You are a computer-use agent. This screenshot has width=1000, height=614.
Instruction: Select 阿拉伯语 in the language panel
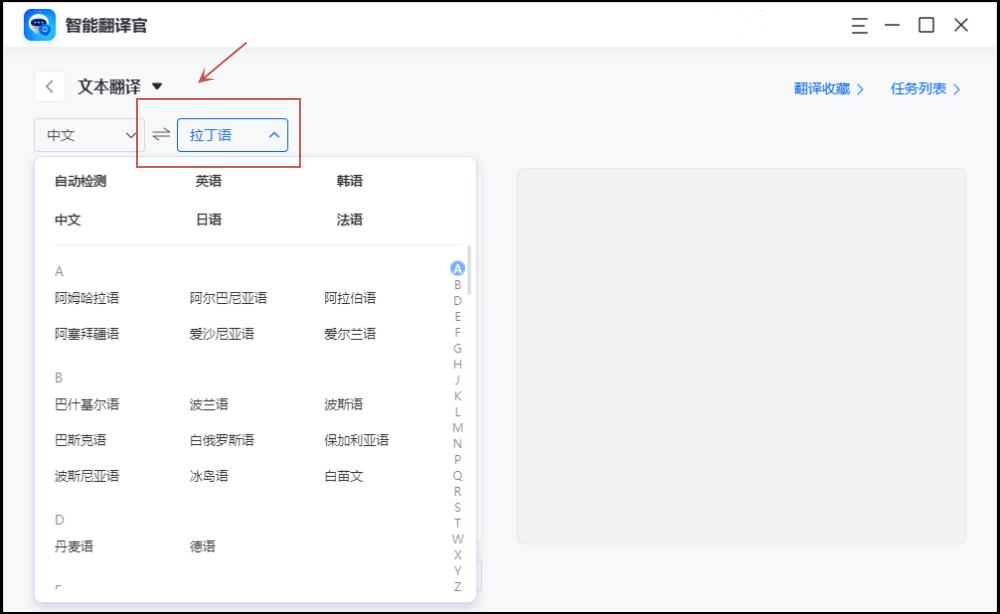click(351, 297)
